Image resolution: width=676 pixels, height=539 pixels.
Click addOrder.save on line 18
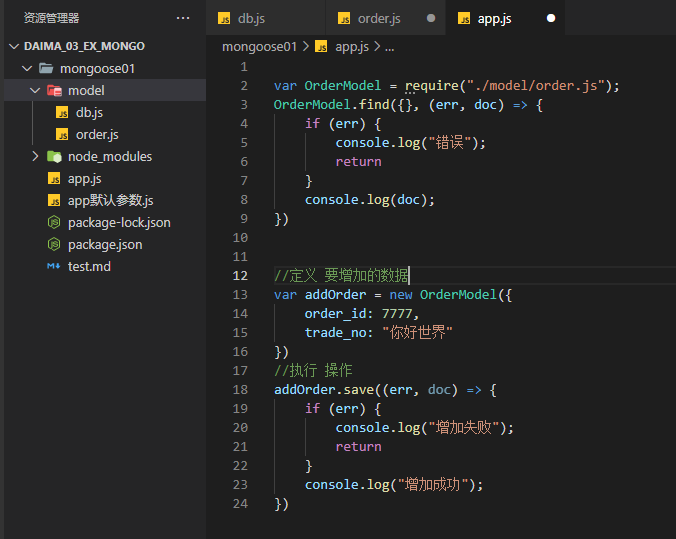(x=324, y=390)
